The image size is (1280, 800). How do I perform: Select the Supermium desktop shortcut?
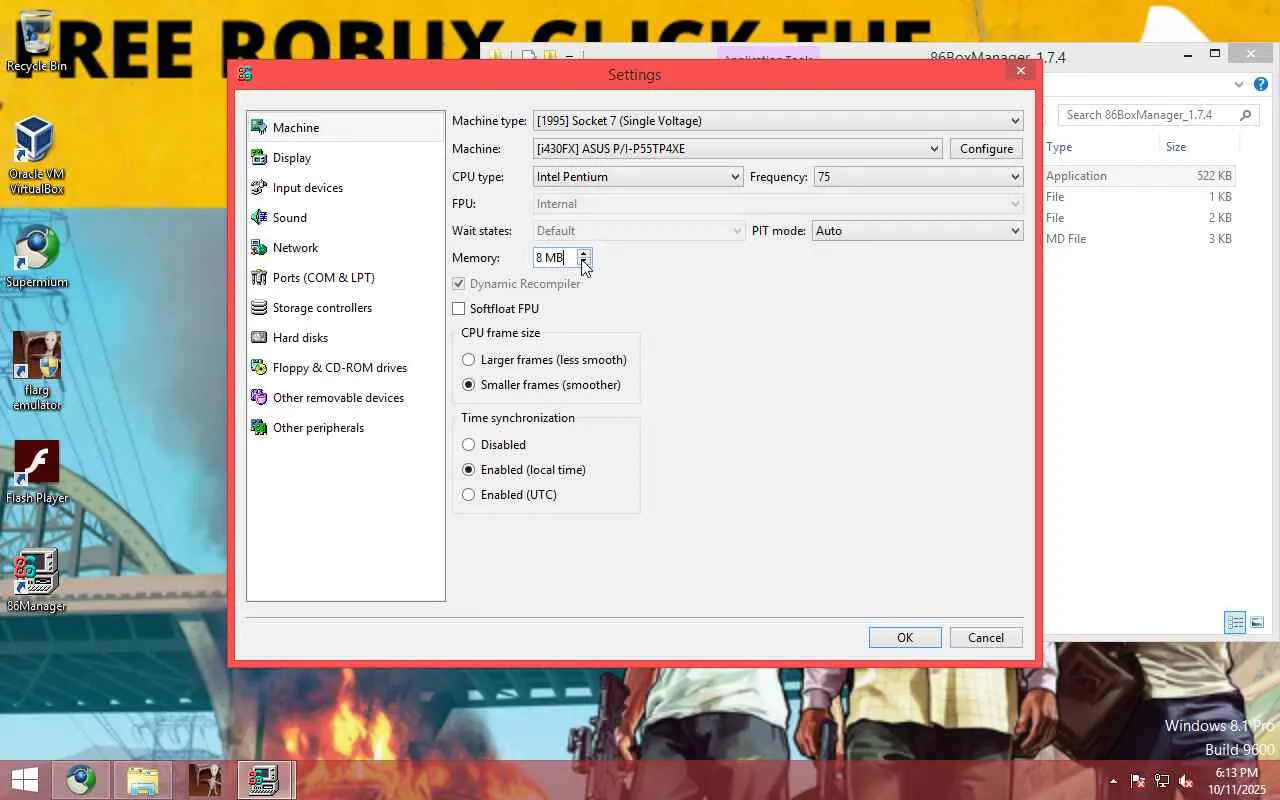pyautogui.click(x=37, y=258)
